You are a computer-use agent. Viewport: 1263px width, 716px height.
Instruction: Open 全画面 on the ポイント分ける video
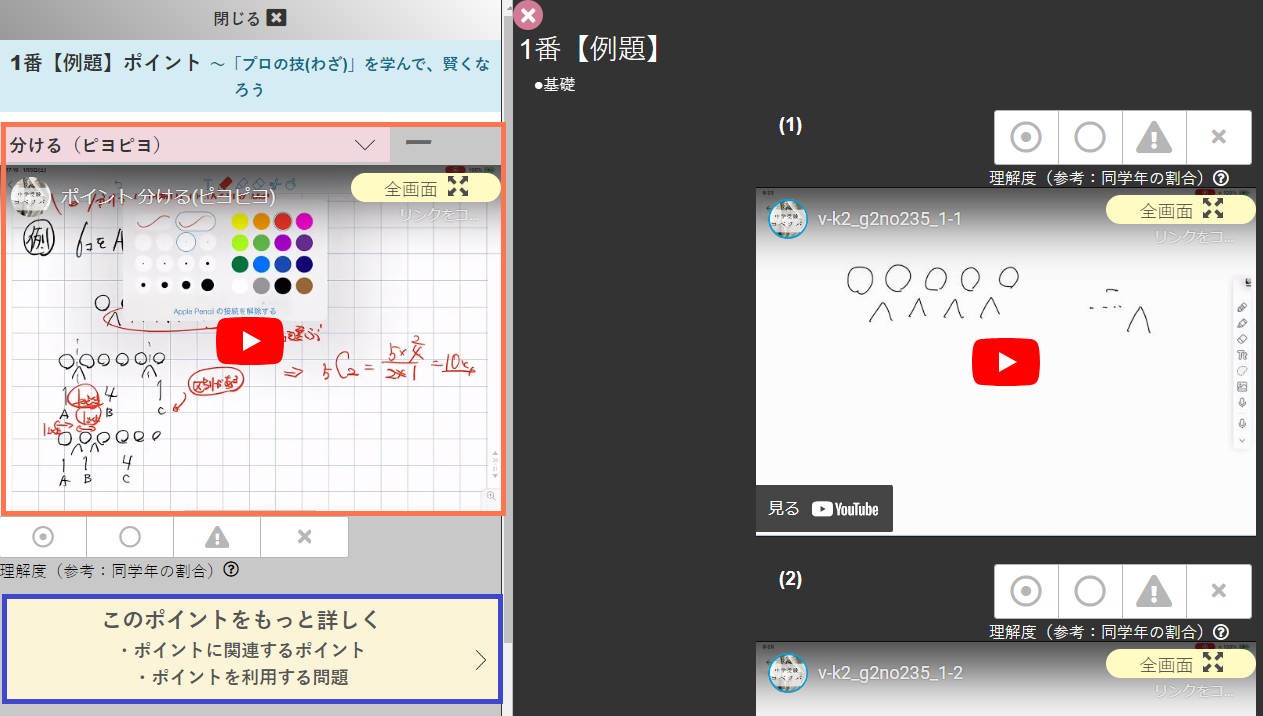(x=426, y=187)
